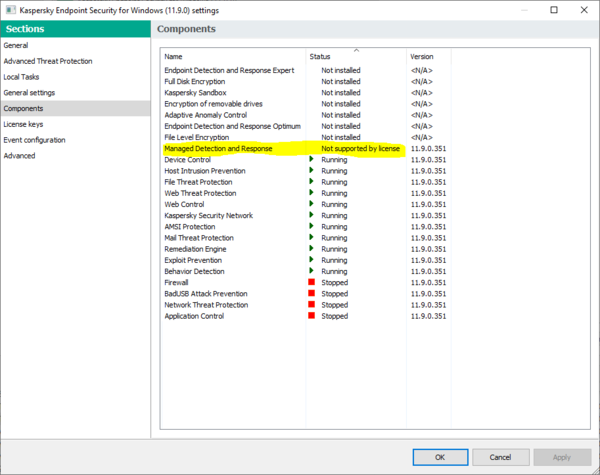Click the Running icon for Kaspersky Security Network
This screenshot has height=475, width=600.
[311, 215]
